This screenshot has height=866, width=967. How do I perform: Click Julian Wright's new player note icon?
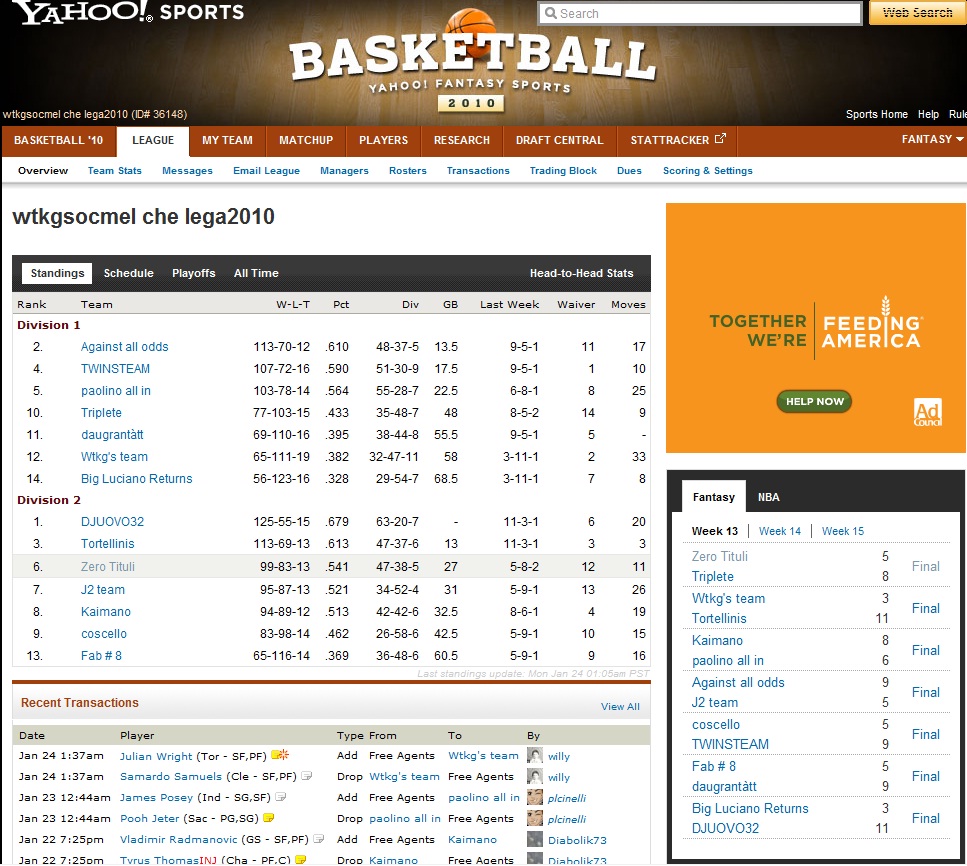tap(280, 755)
